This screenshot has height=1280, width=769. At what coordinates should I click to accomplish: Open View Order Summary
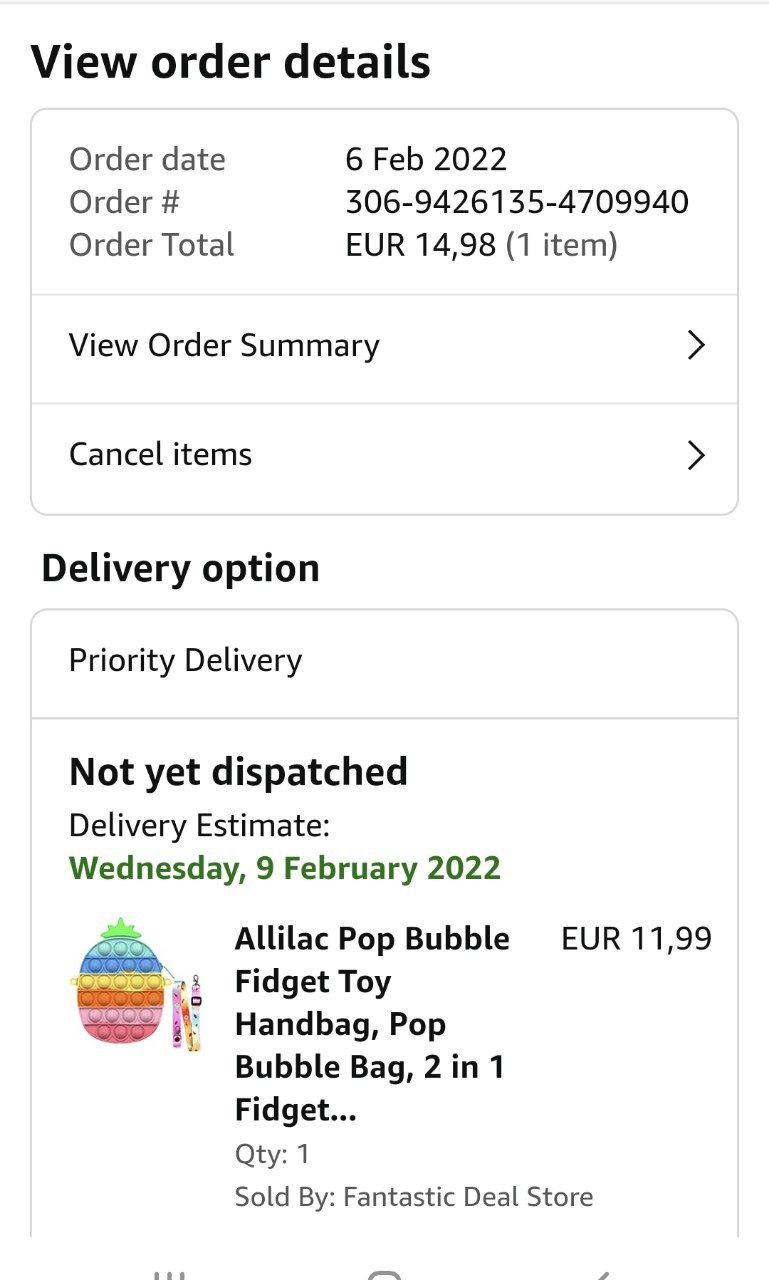[x=224, y=346]
